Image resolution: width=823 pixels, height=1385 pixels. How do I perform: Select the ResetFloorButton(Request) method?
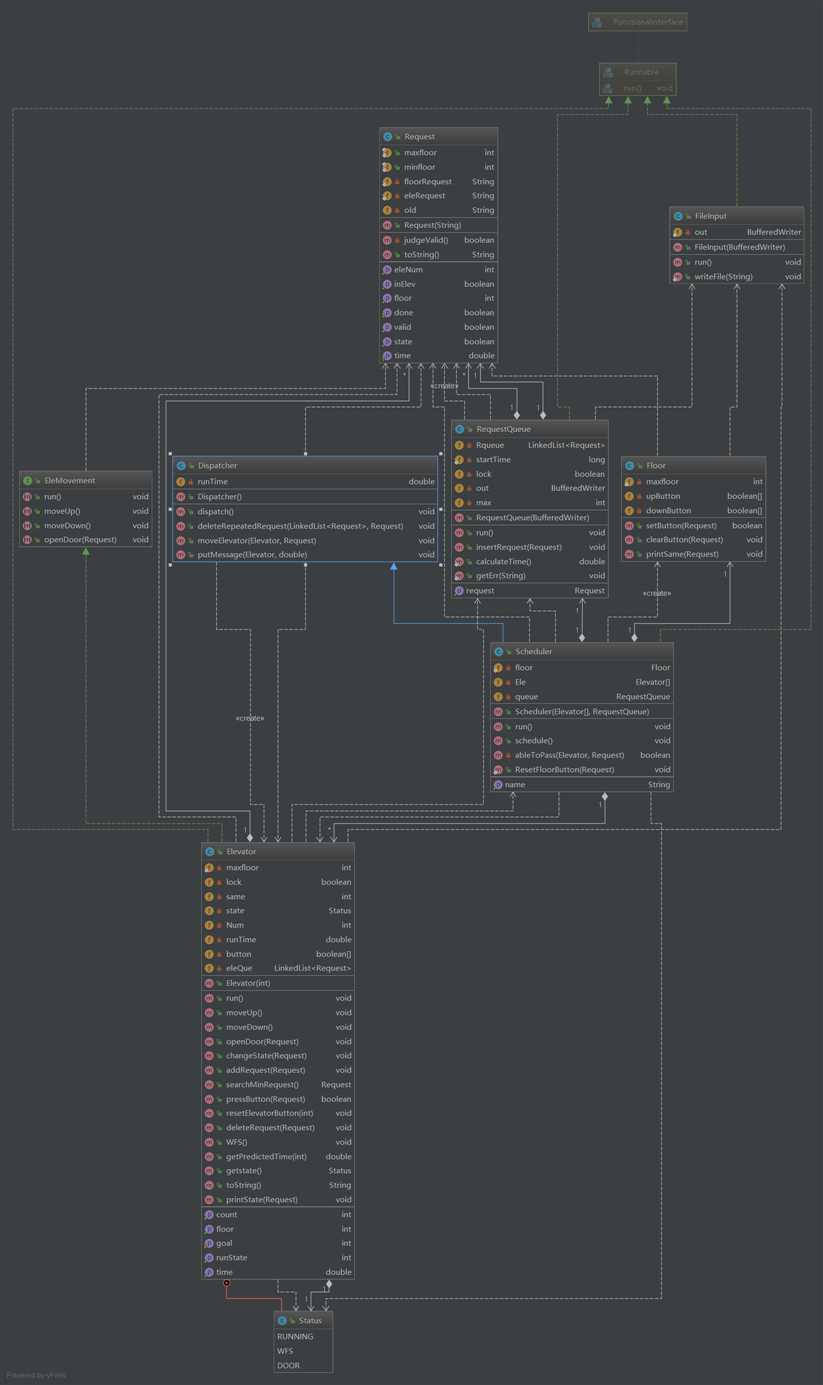[x=582, y=770]
